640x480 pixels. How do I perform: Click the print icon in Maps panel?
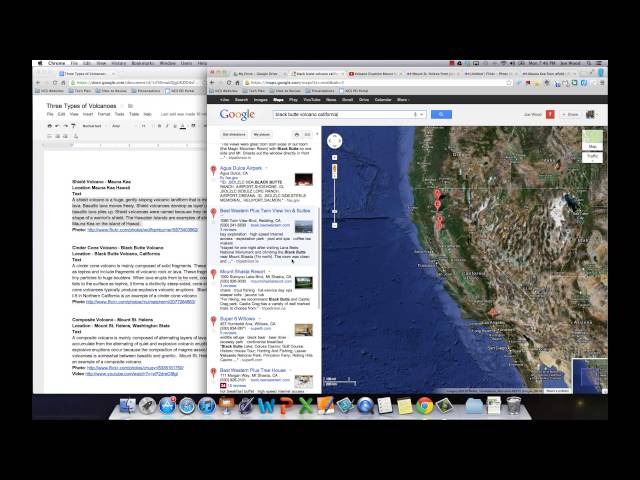[x=297, y=134]
